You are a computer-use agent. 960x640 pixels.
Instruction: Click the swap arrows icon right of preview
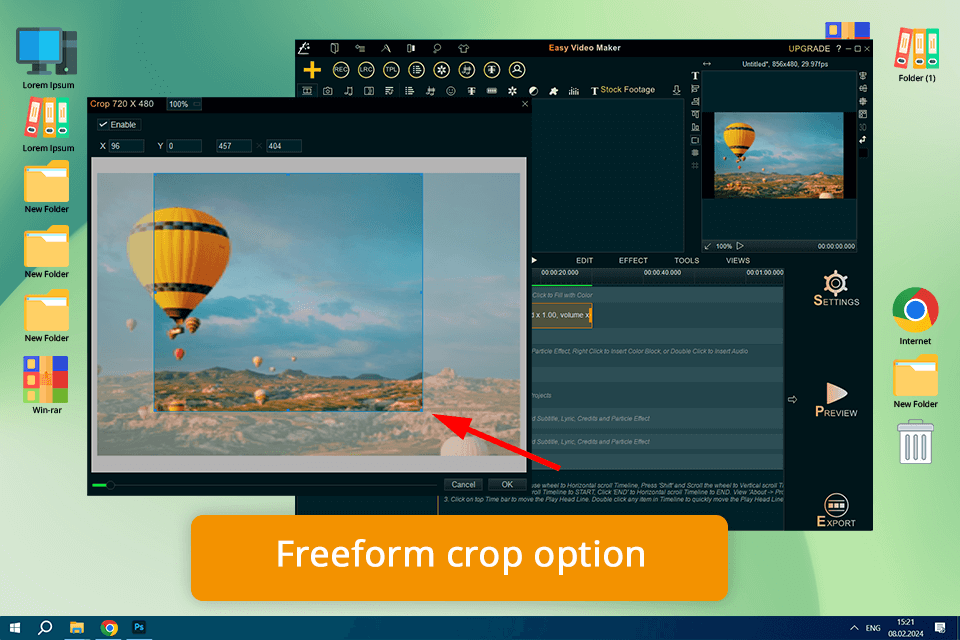[863, 140]
